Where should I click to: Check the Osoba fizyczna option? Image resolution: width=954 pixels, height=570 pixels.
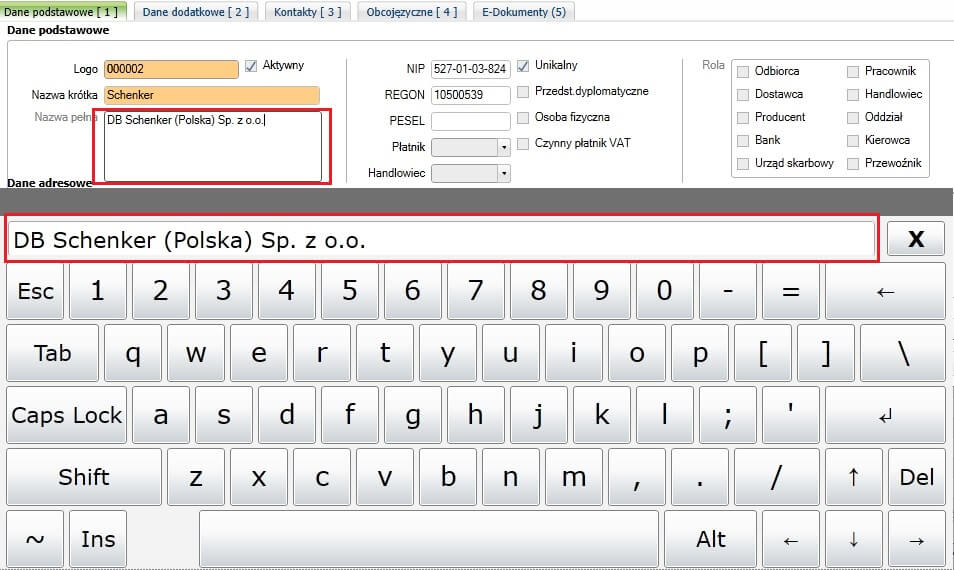pyautogui.click(x=523, y=117)
